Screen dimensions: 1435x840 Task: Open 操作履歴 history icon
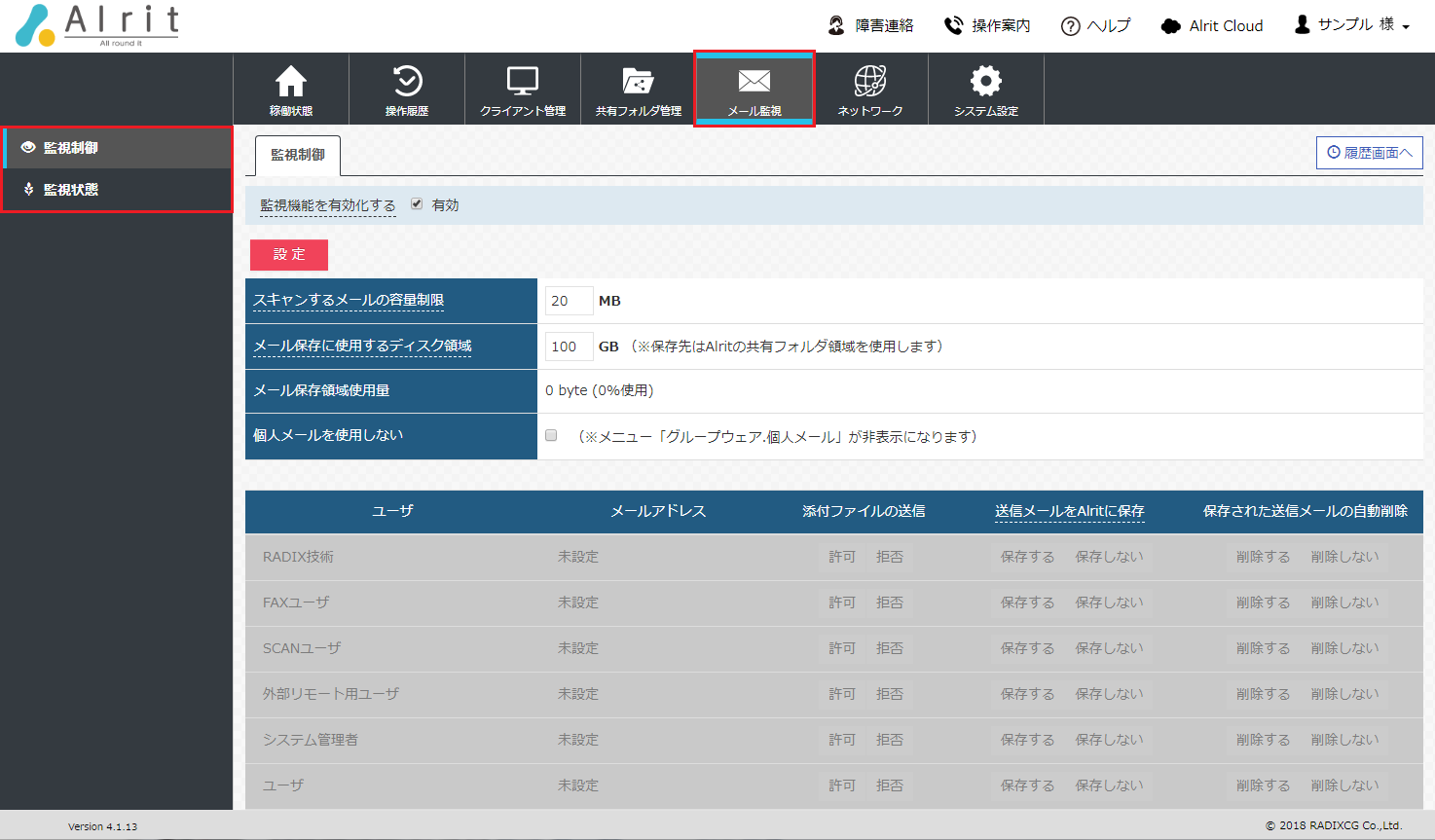[x=407, y=82]
